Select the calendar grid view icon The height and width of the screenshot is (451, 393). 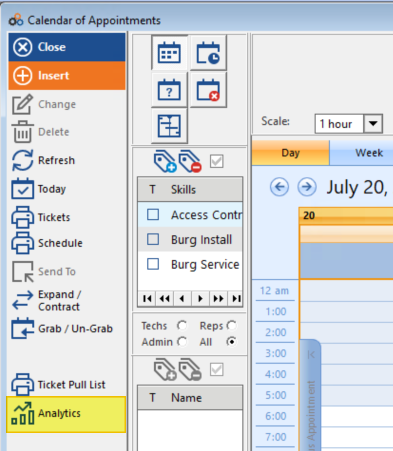coord(169,53)
